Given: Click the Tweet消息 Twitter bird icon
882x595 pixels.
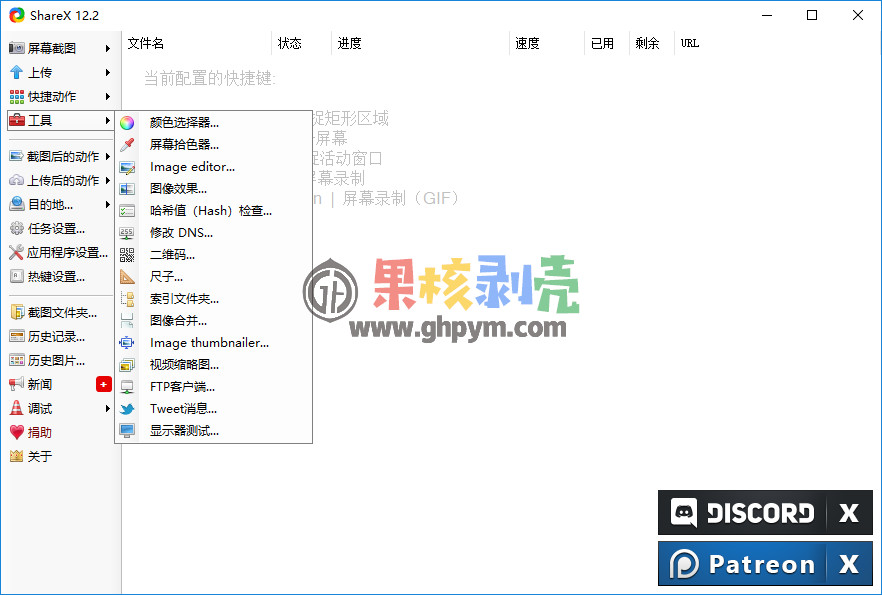Looking at the screenshot, I should pyautogui.click(x=127, y=409).
